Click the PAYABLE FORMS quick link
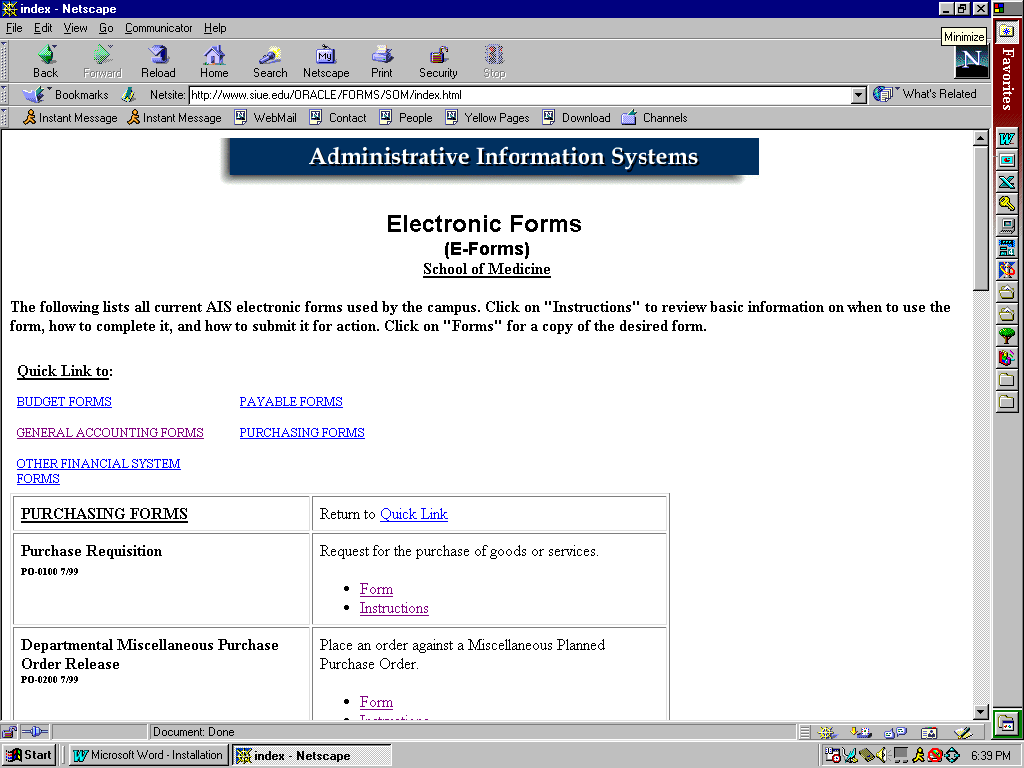 [291, 402]
